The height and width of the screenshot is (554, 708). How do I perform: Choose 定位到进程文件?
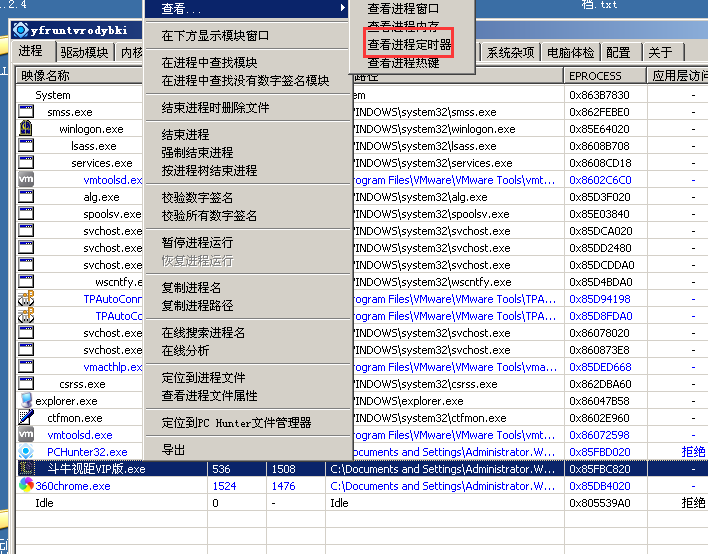(x=203, y=378)
